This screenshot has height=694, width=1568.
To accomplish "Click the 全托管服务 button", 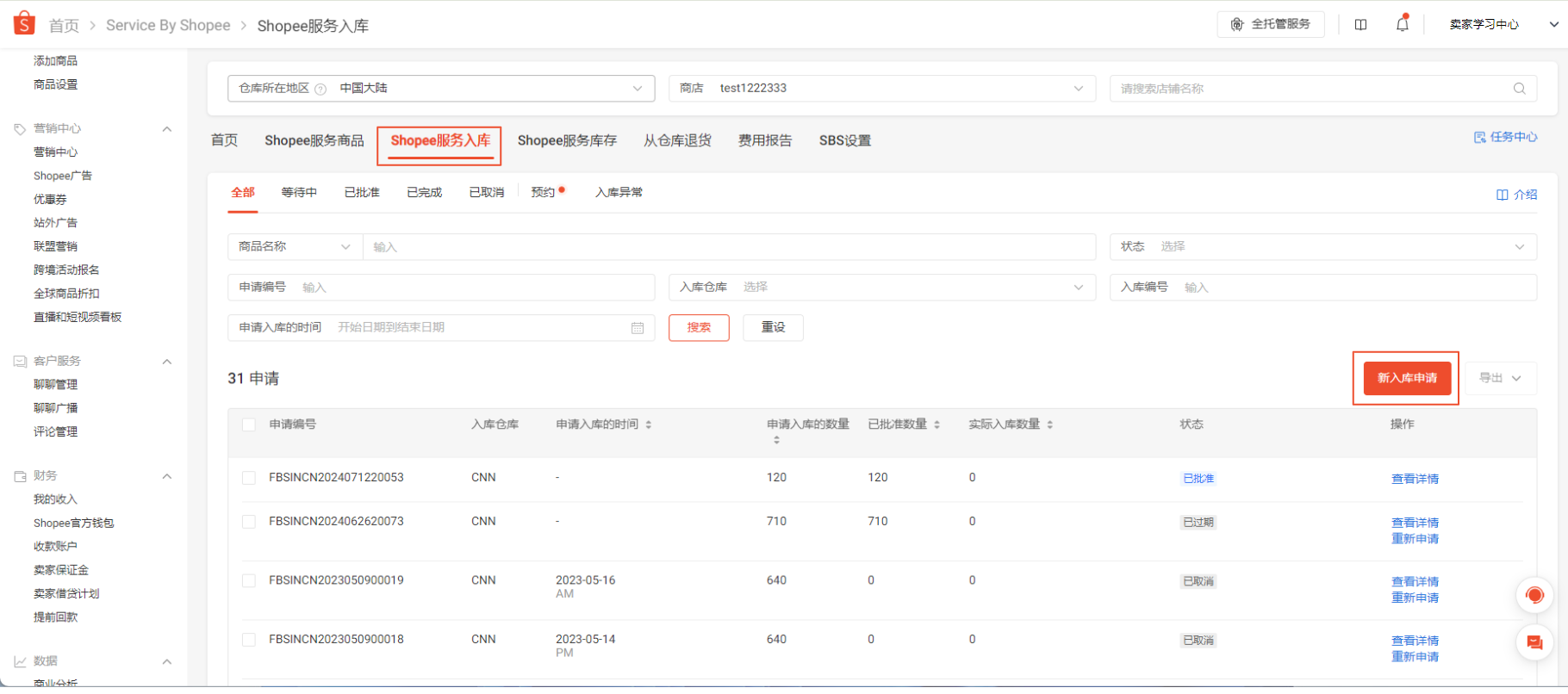I will (1271, 24).
